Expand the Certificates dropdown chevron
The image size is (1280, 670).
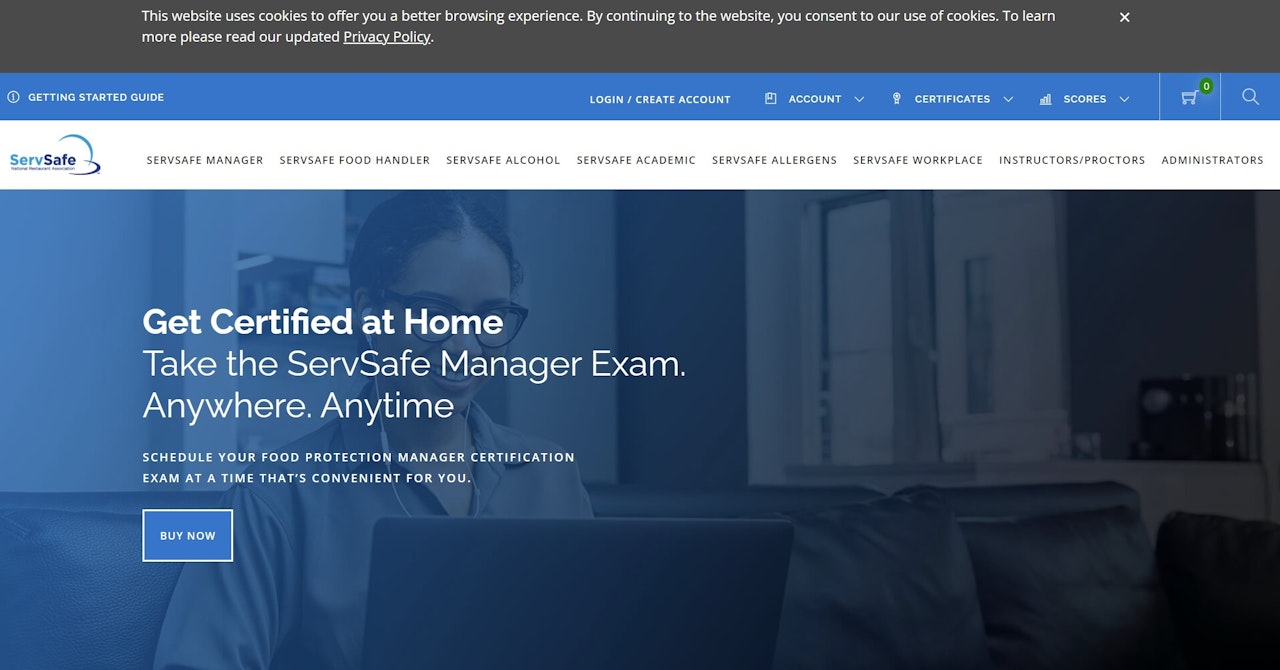coord(1008,99)
